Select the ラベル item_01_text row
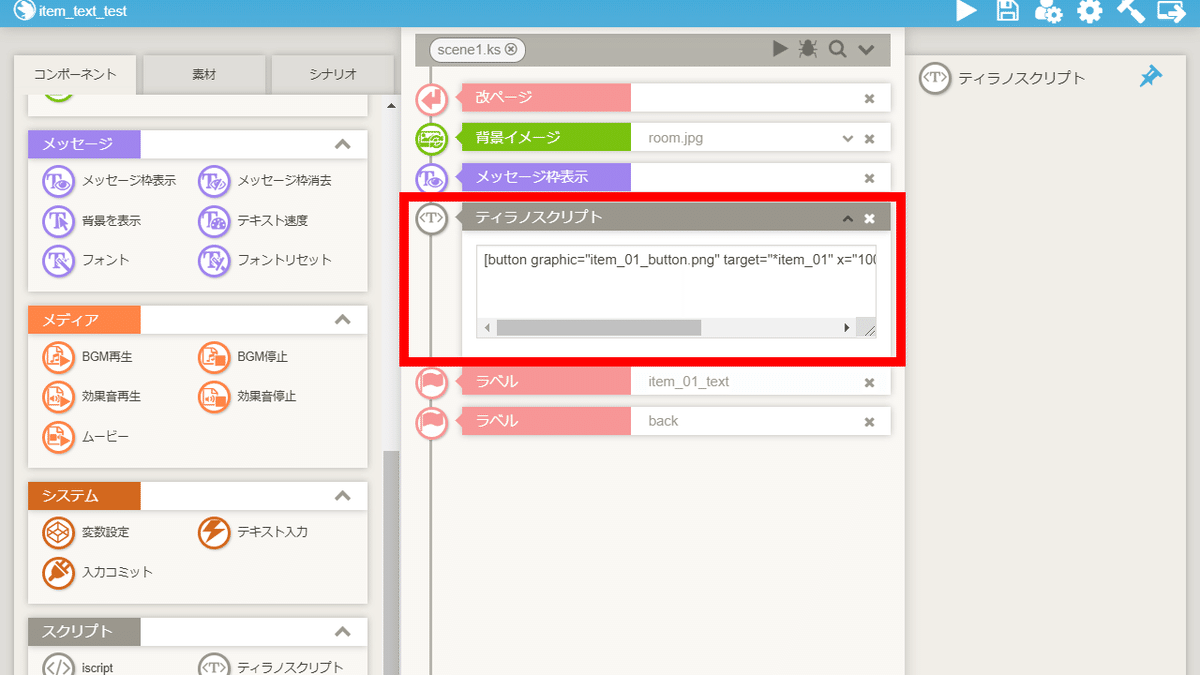 [x=675, y=382]
